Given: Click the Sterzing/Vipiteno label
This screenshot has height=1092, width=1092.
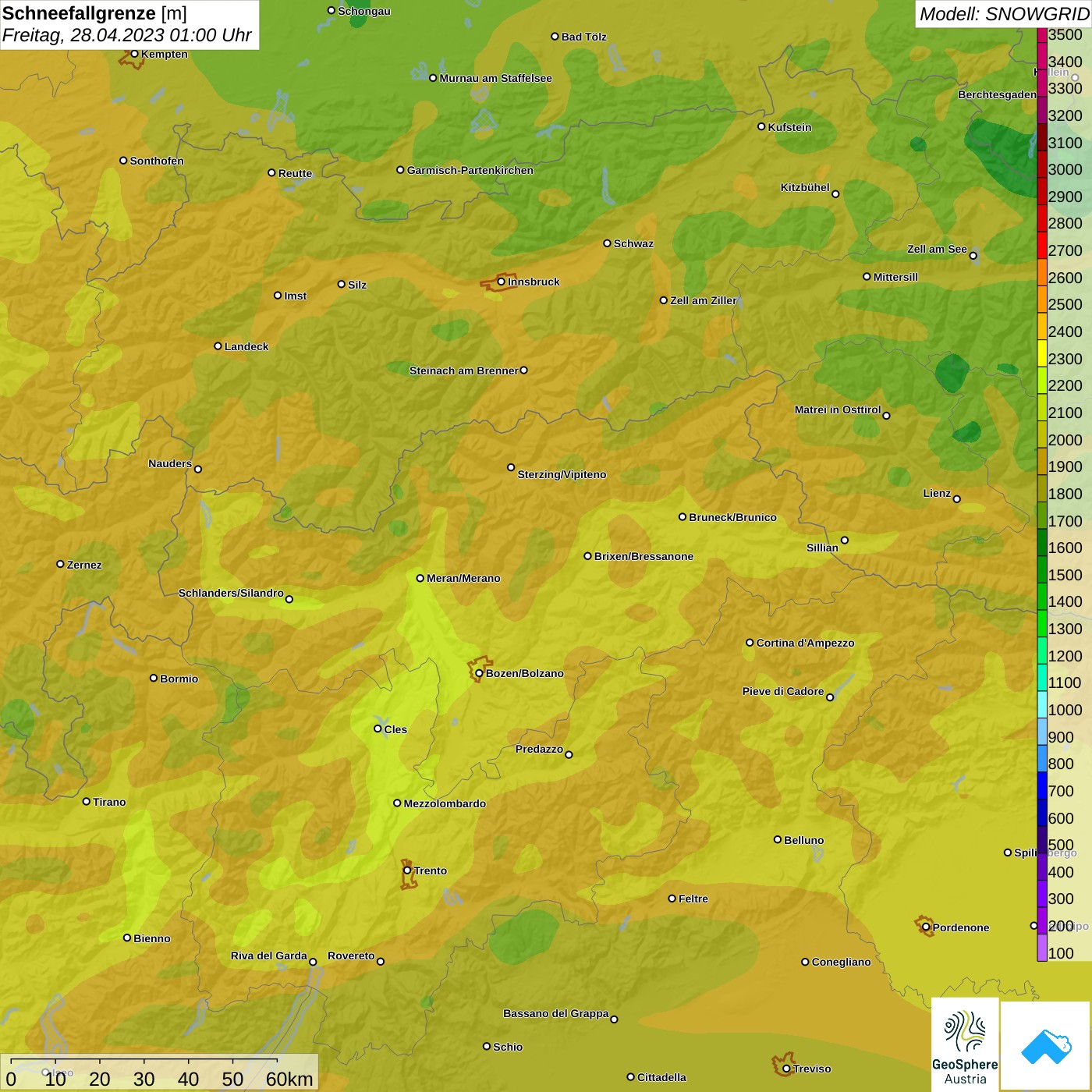Looking at the screenshot, I should pyautogui.click(x=562, y=474).
